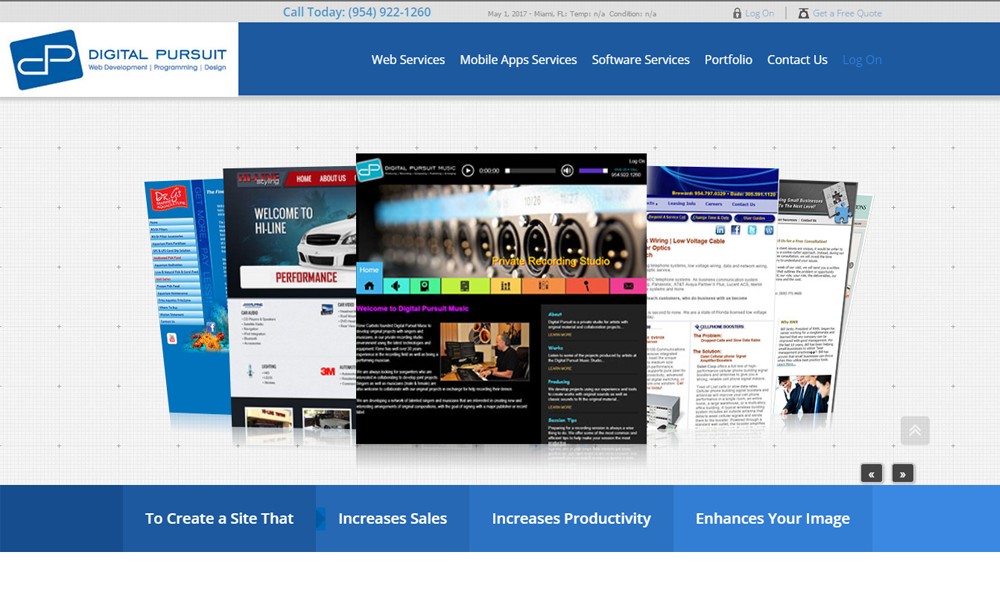
Task: Click the Hi-Line car website thumbnail
Action: [288, 300]
